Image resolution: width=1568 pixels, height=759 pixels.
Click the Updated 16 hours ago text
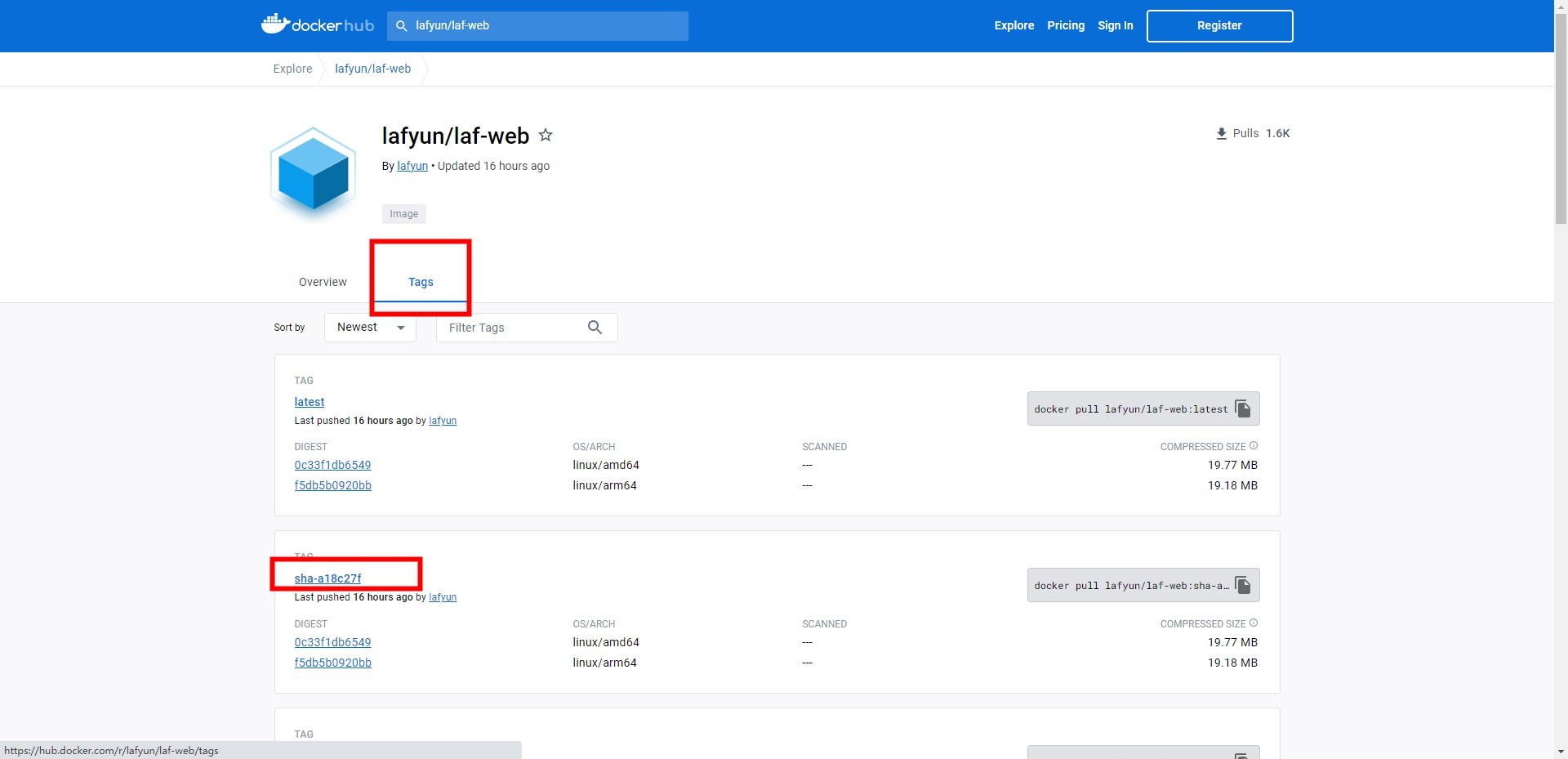(x=493, y=166)
